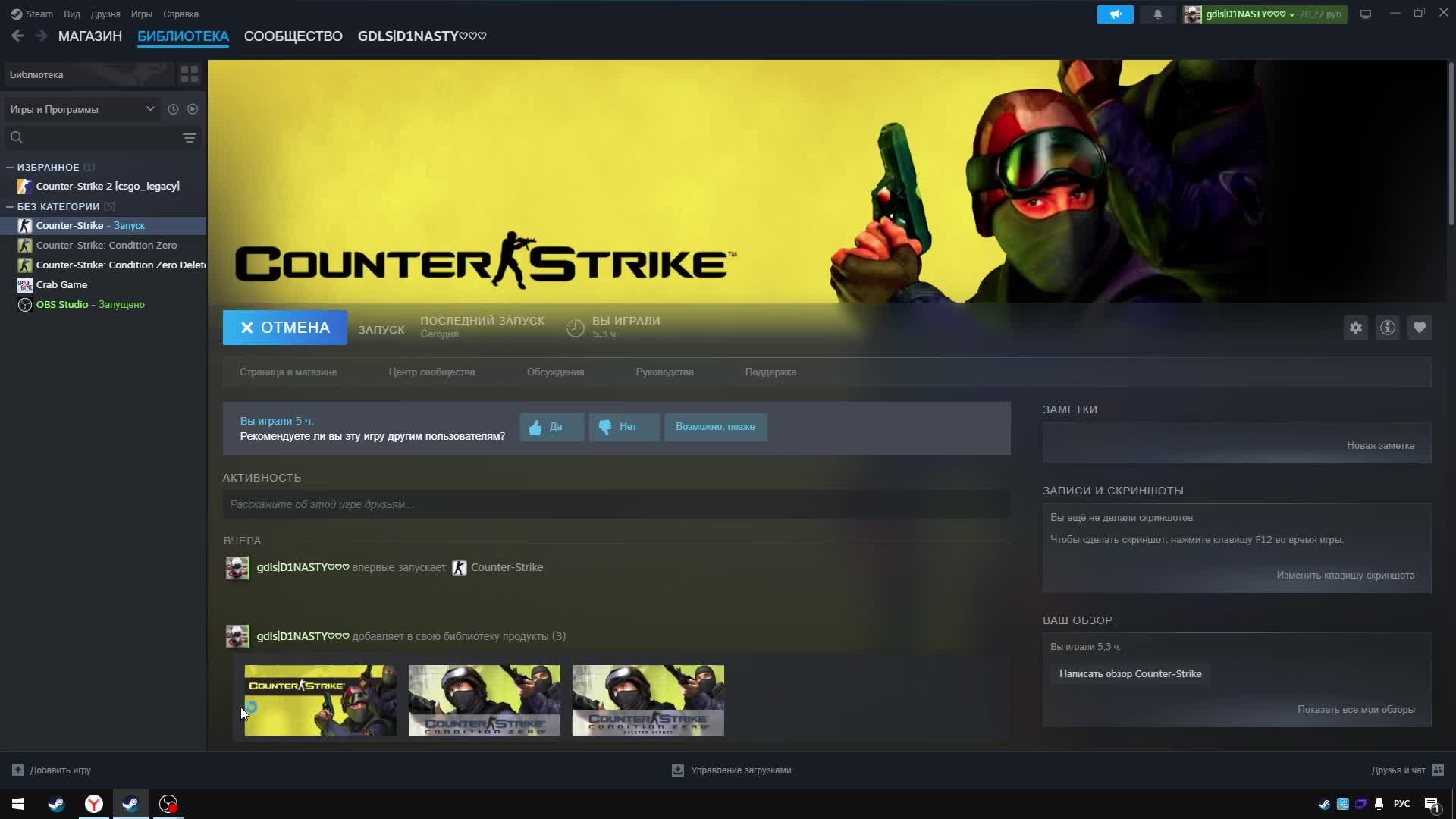
Task: Show ready-to-play games filter icon
Action: 193,109
